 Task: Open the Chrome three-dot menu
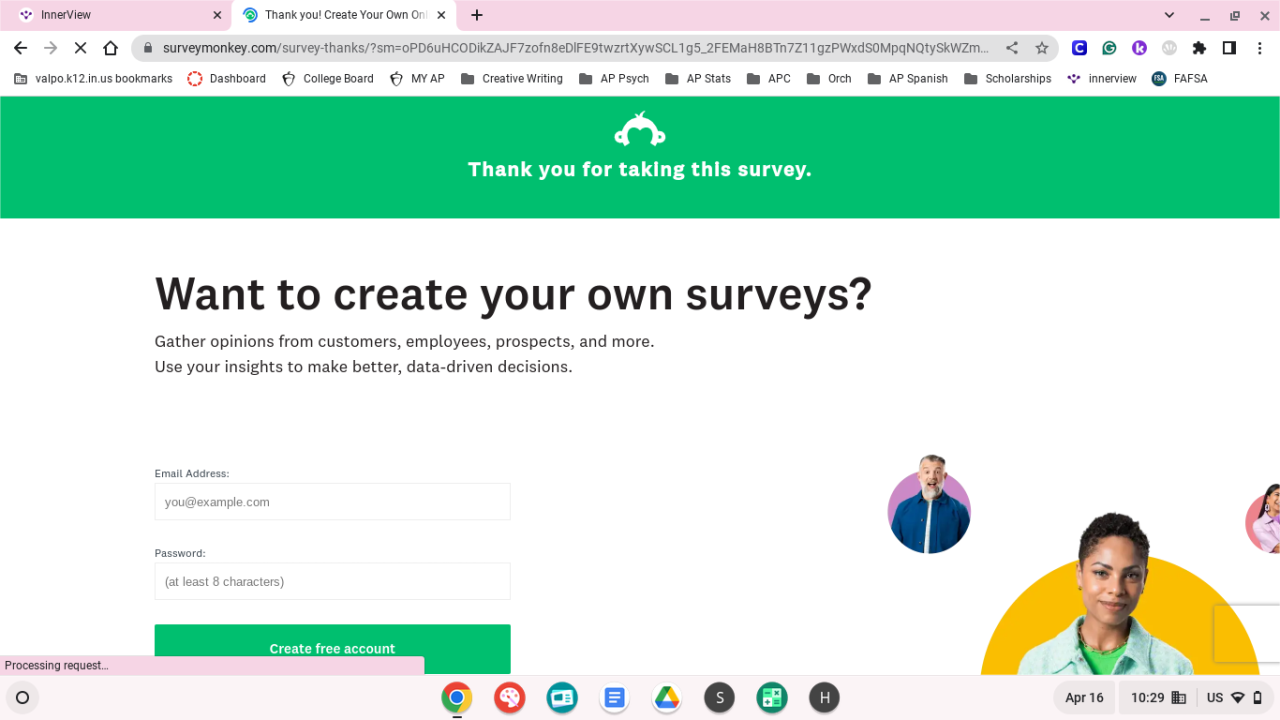point(1259,48)
